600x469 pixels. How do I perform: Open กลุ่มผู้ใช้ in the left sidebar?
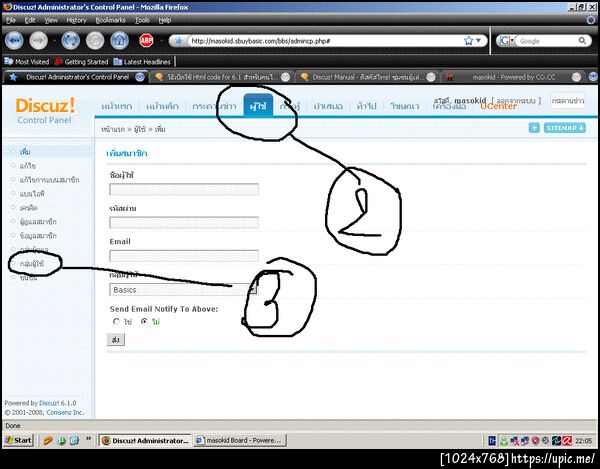(x=32, y=264)
